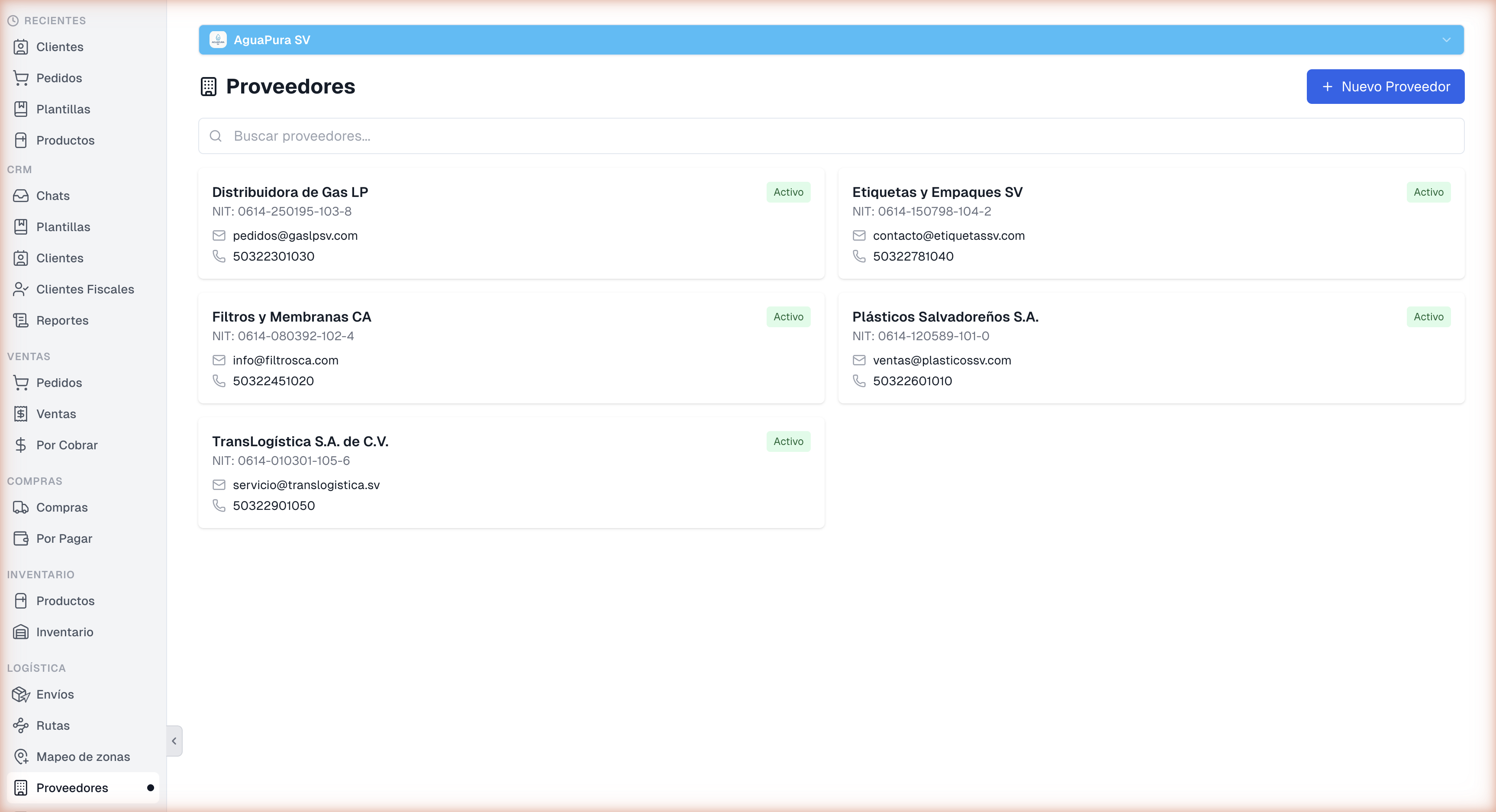Viewport: 1496px width, 812px height.
Task: Click the dropdown chevron on the company selector
Action: click(x=1446, y=40)
